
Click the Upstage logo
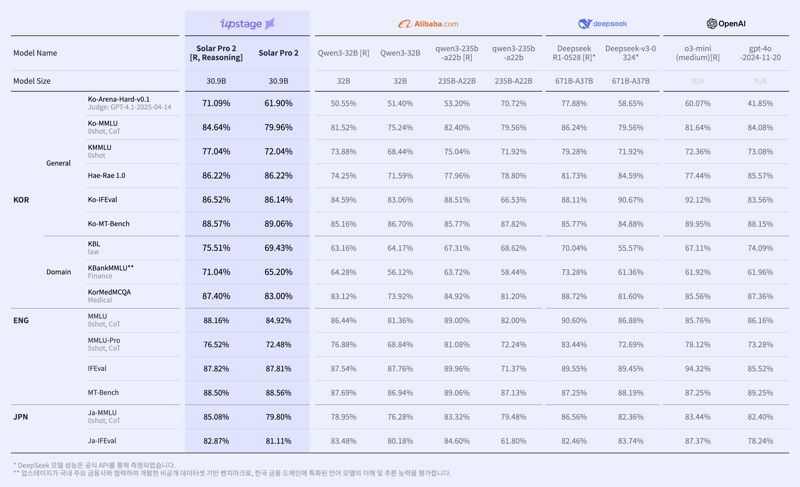click(x=247, y=23)
